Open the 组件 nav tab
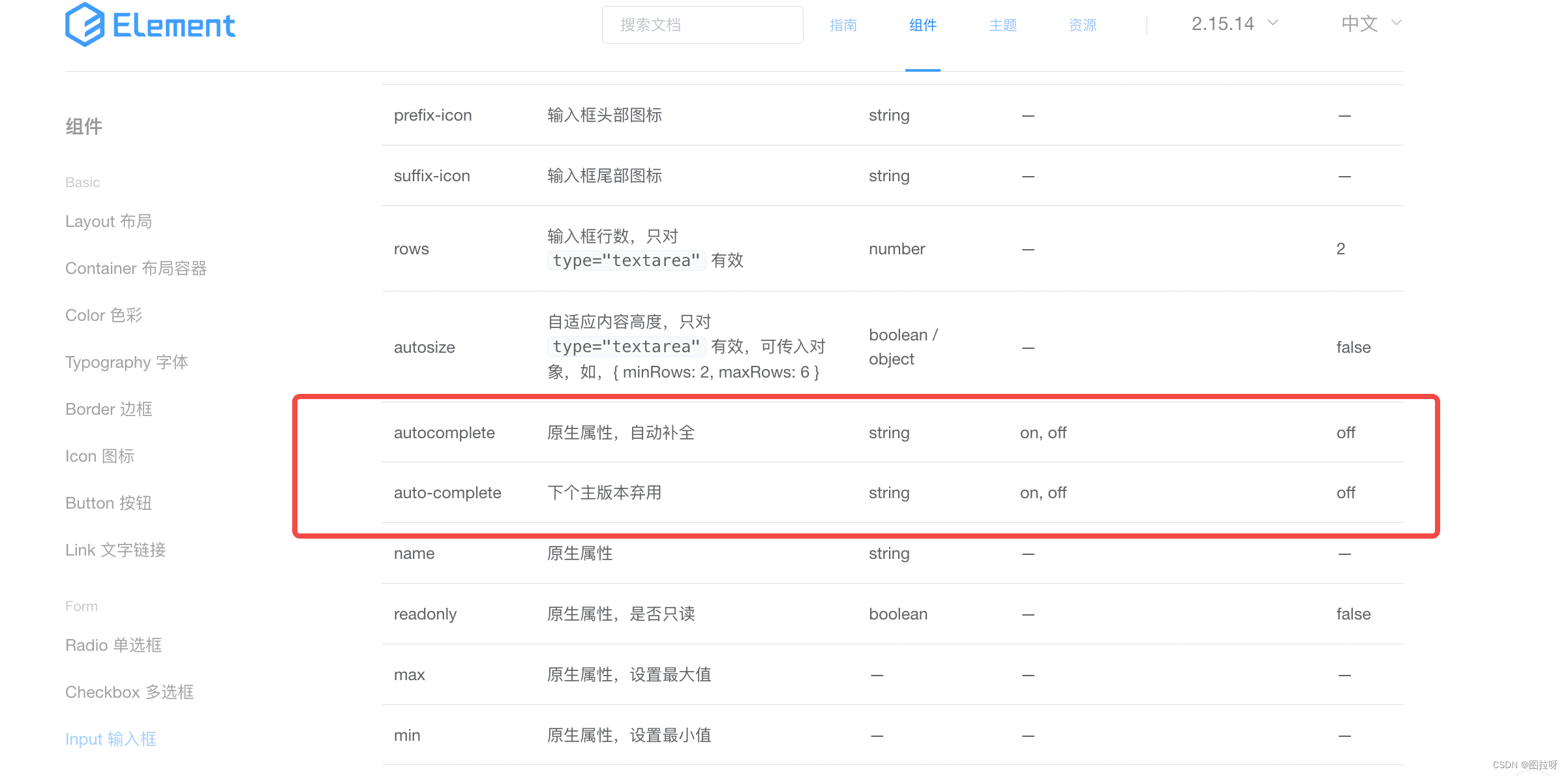This screenshot has height=776, width=1568. 923,25
